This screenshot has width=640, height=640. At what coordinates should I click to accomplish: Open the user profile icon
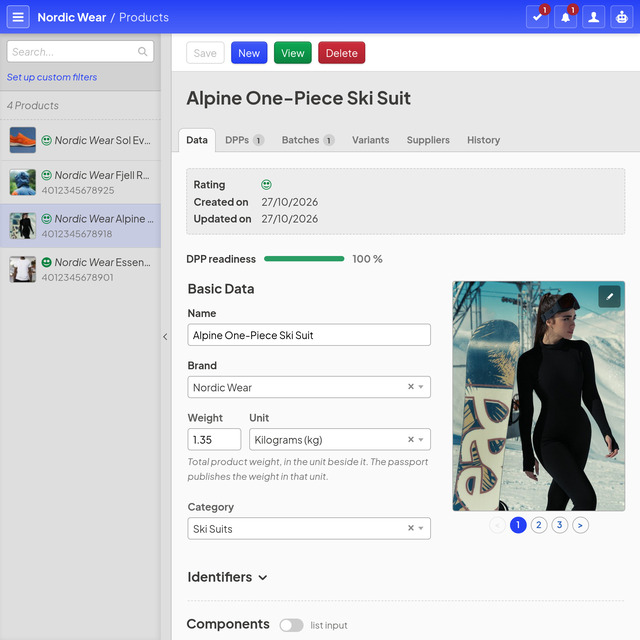(x=593, y=17)
